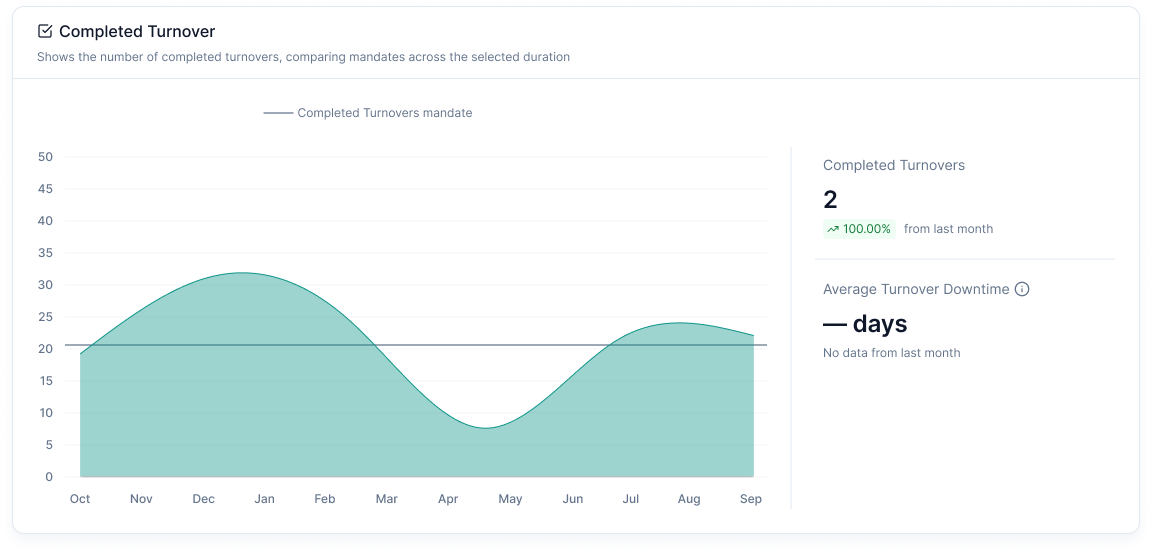The image size is (1152, 552).
Task: Click the info icon next to Average Turnover Downtime
Action: [x=1022, y=289]
